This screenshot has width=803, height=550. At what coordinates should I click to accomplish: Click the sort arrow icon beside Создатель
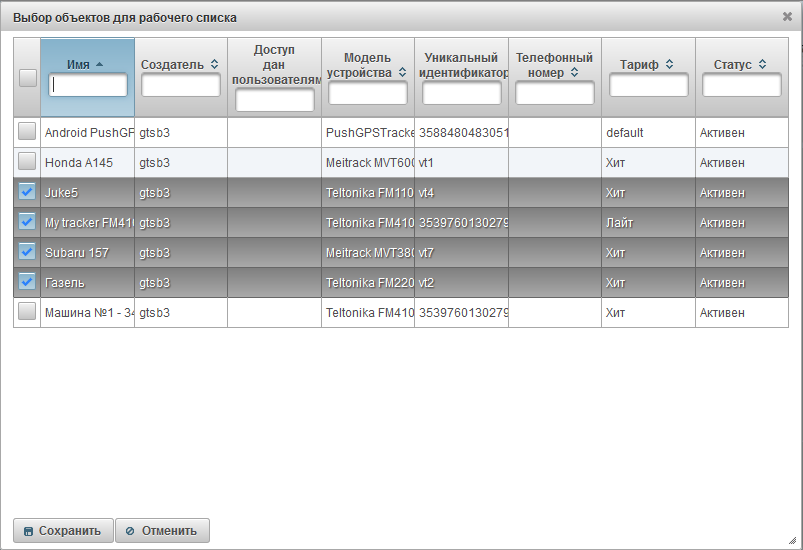214,64
